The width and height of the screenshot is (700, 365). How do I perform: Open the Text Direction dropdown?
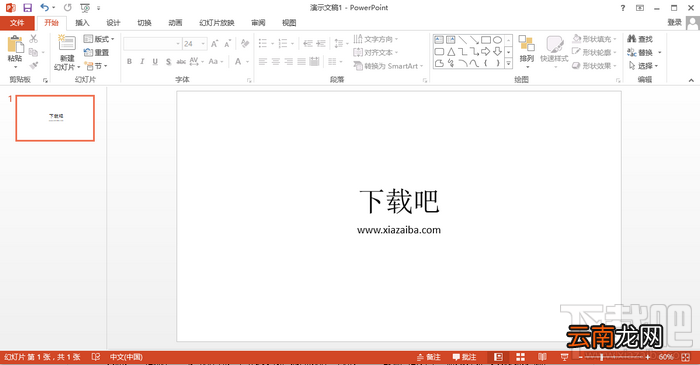point(375,39)
